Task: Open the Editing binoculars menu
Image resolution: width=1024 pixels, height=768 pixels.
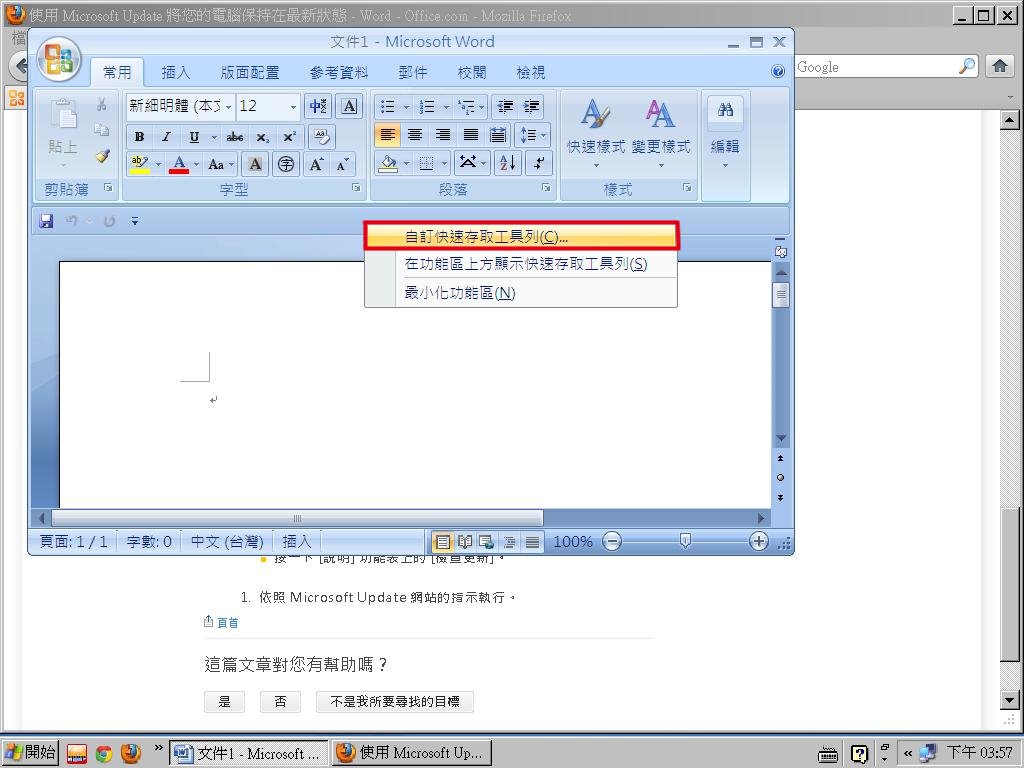Action: [x=725, y=133]
